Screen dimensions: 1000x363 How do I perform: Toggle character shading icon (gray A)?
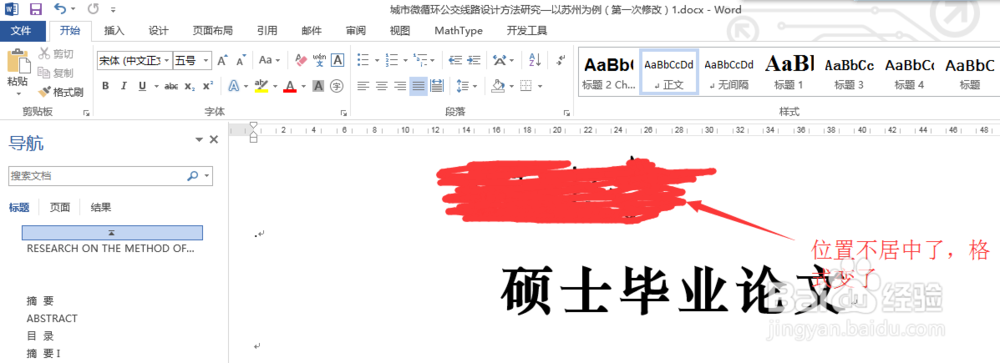[318, 86]
